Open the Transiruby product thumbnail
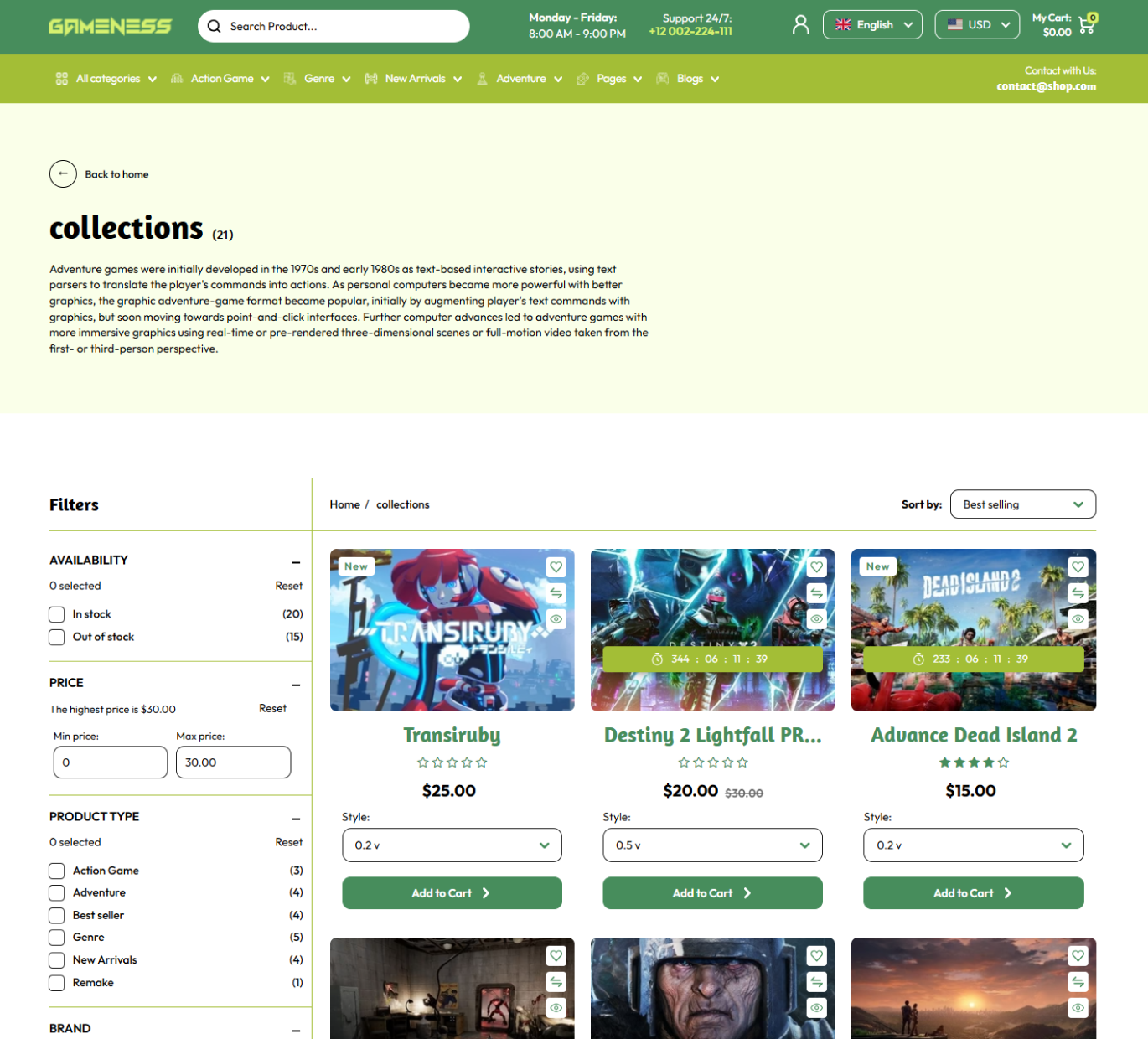The height and width of the screenshot is (1039, 1148). tap(452, 630)
